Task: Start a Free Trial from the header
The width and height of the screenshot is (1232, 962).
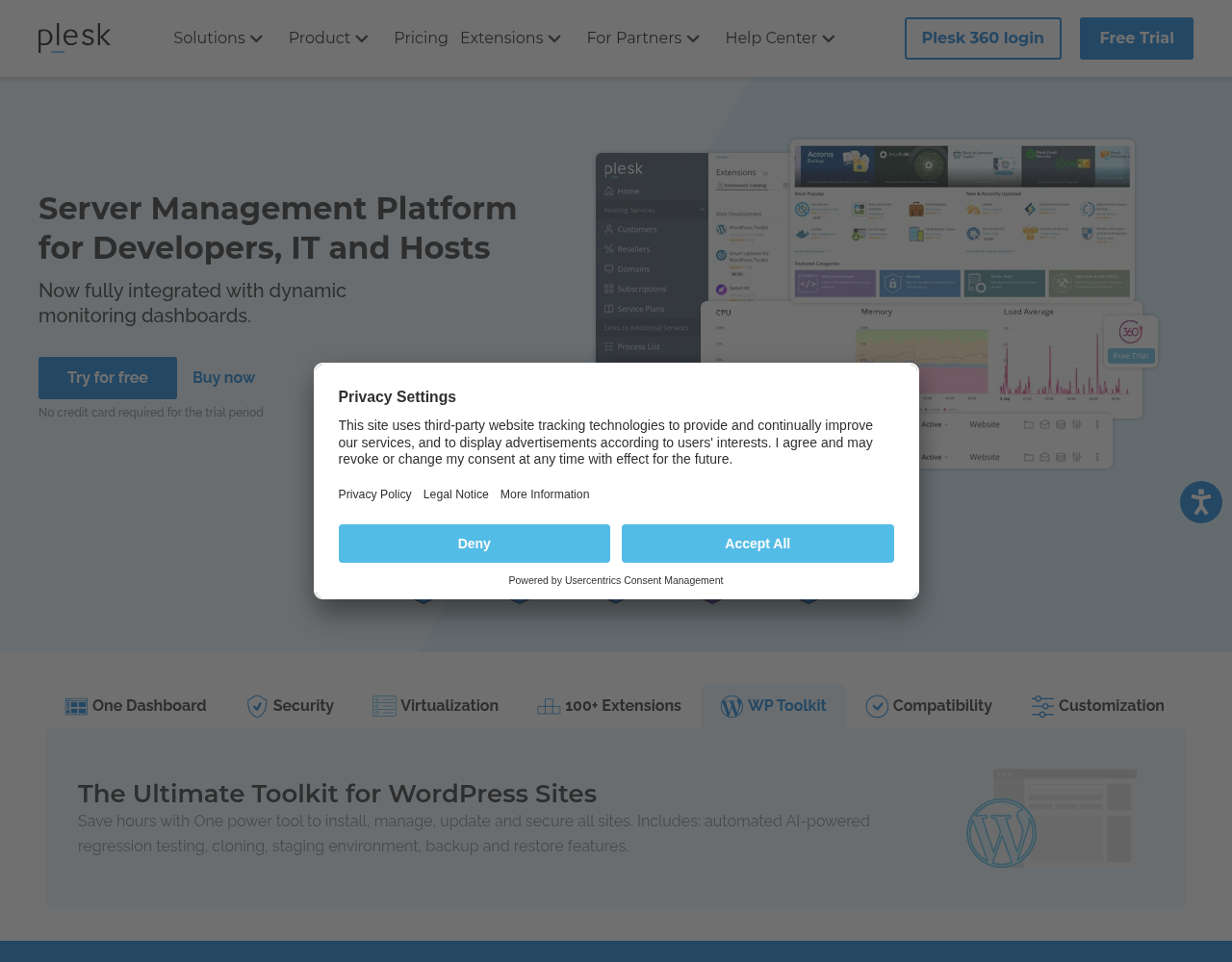Action: (1137, 38)
